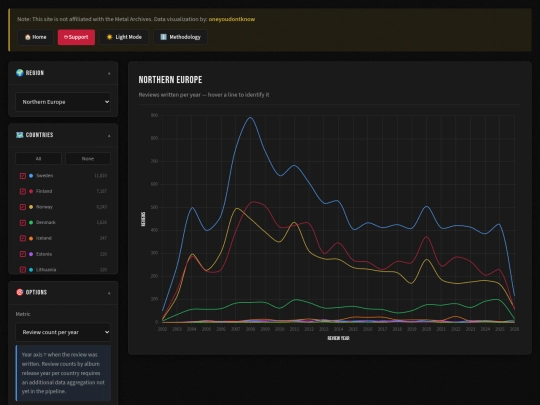Click the Review Year axis title
Screen dimensions: 540x405
click(x=338, y=339)
